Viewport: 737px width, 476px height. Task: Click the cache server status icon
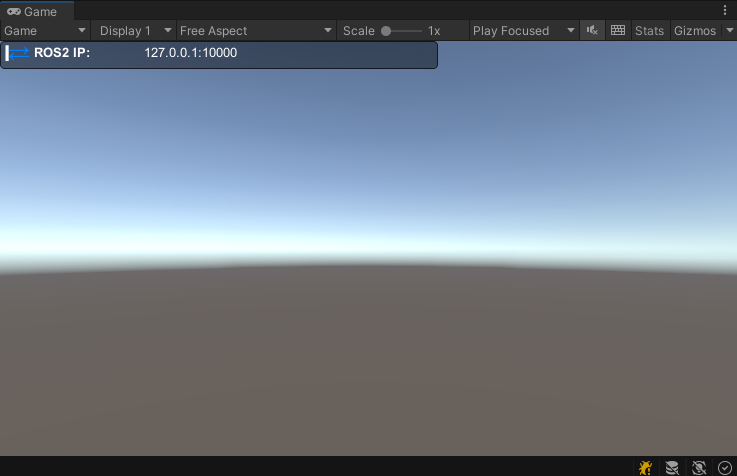(x=672, y=468)
